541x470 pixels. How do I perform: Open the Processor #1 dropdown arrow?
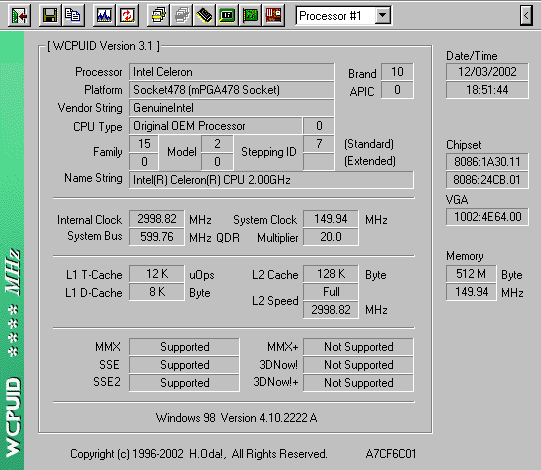point(383,16)
